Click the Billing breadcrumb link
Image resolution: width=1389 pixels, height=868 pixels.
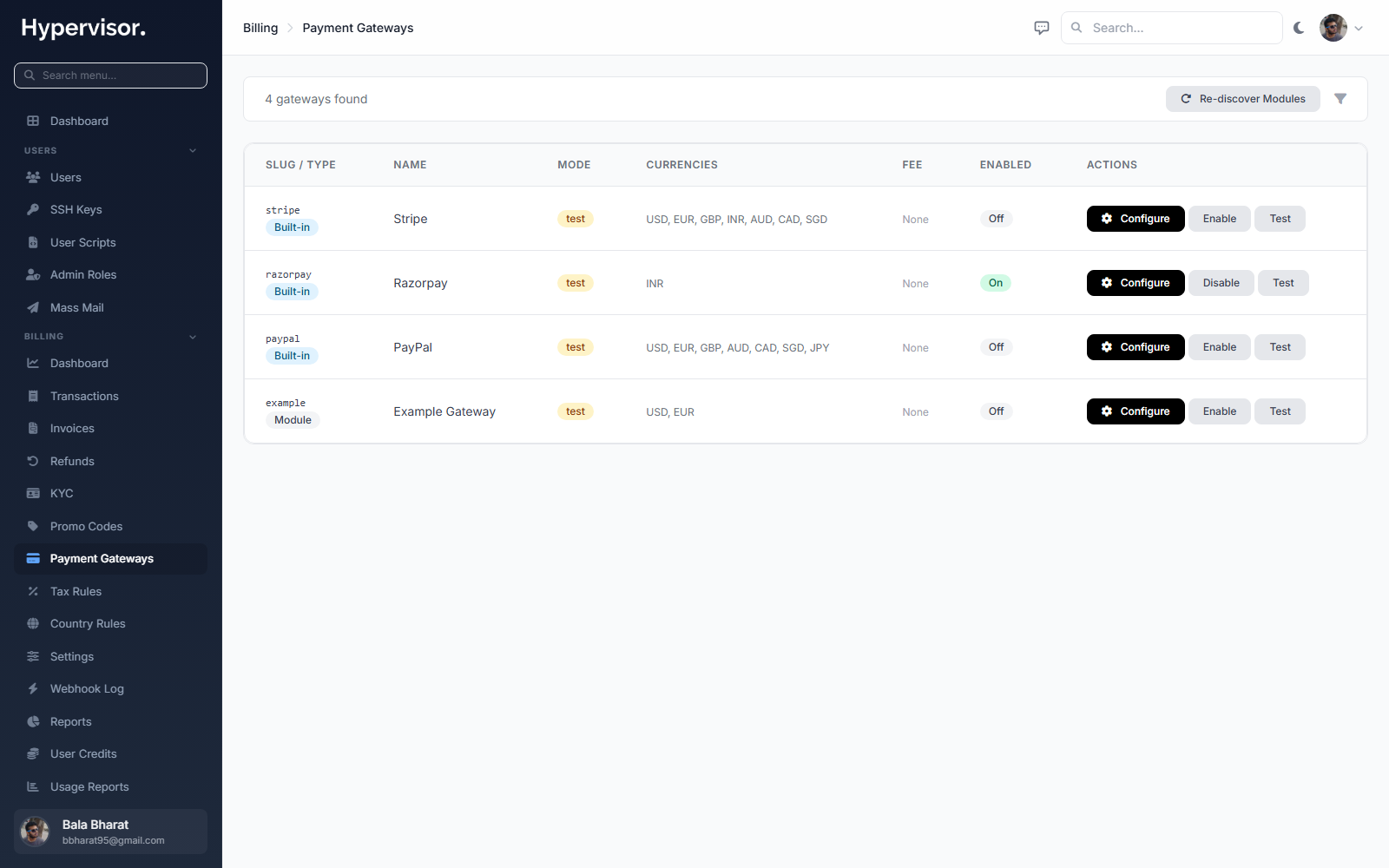click(x=260, y=28)
